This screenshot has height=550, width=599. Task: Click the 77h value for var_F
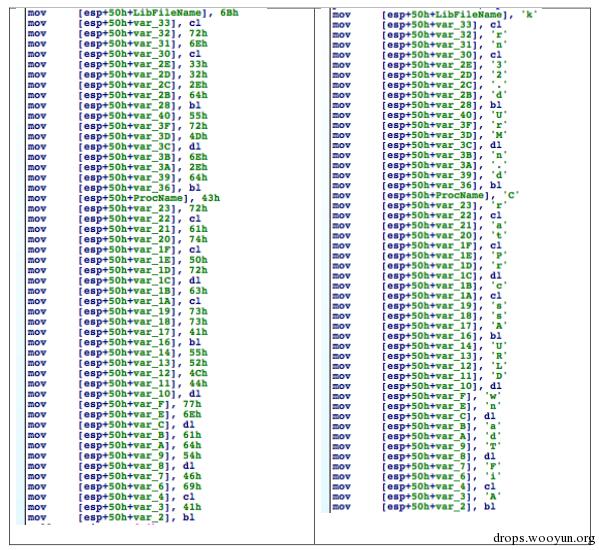192,404
